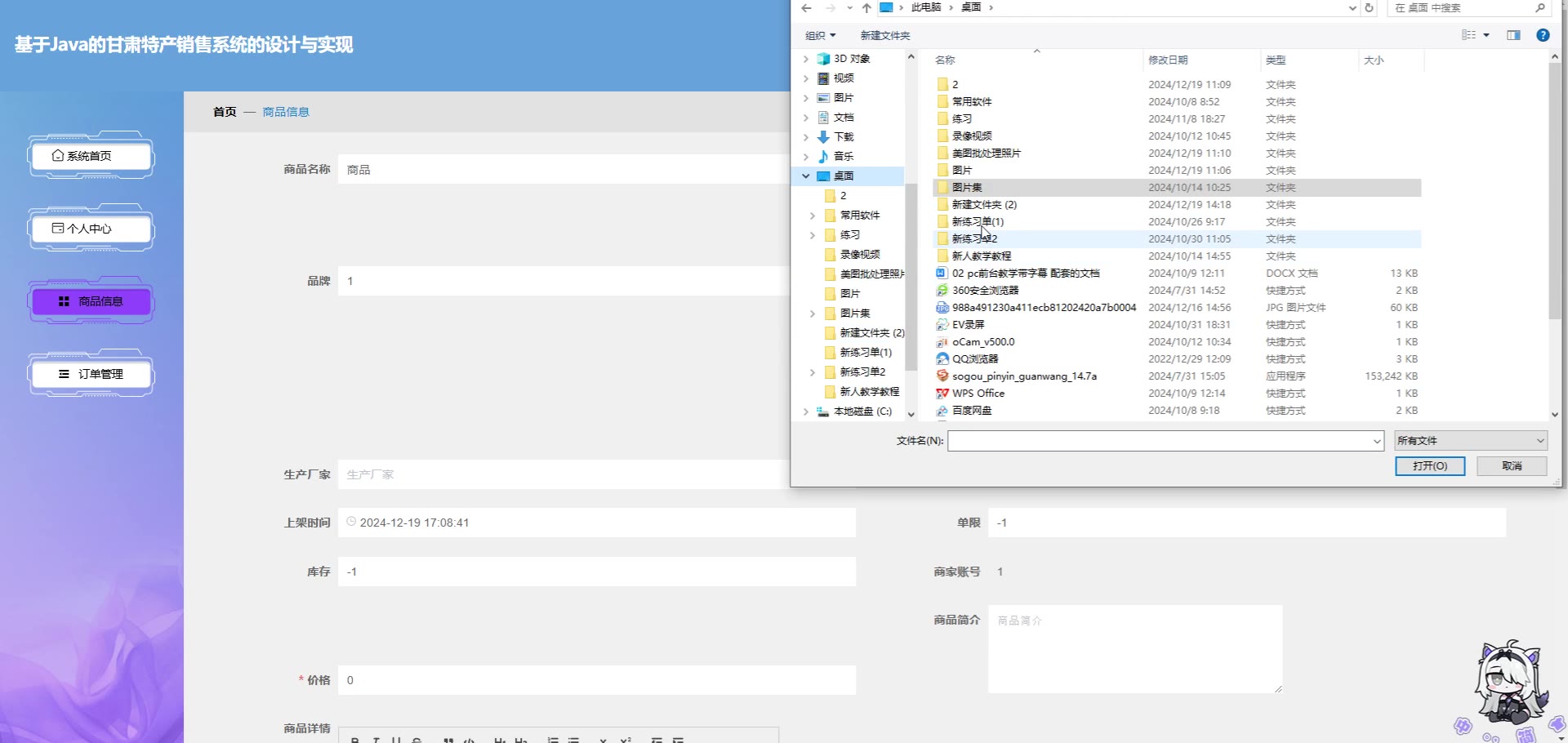Viewport: 1568px width, 743px height.
Task: Go to 系统首页 in the sidebar
Action: pos(91,156)
